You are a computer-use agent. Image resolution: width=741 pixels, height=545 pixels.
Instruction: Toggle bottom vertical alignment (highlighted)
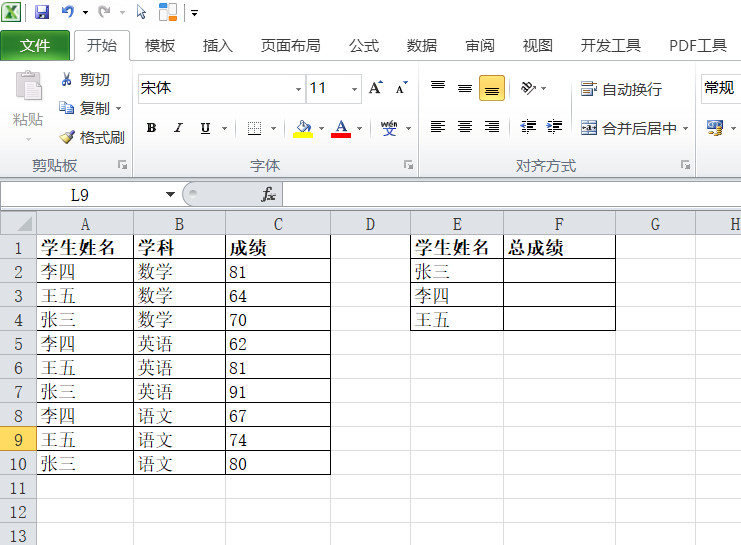(492, 88)
